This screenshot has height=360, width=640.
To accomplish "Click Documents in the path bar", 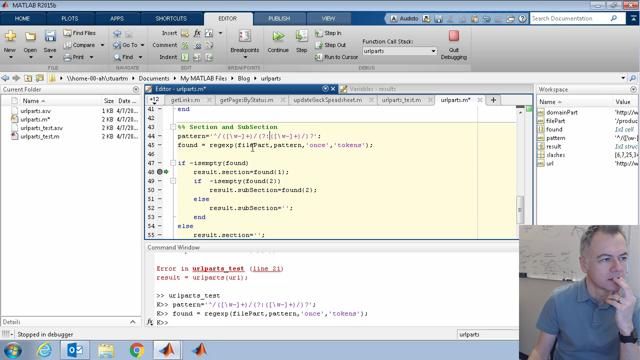I will (x=154, y=78).
